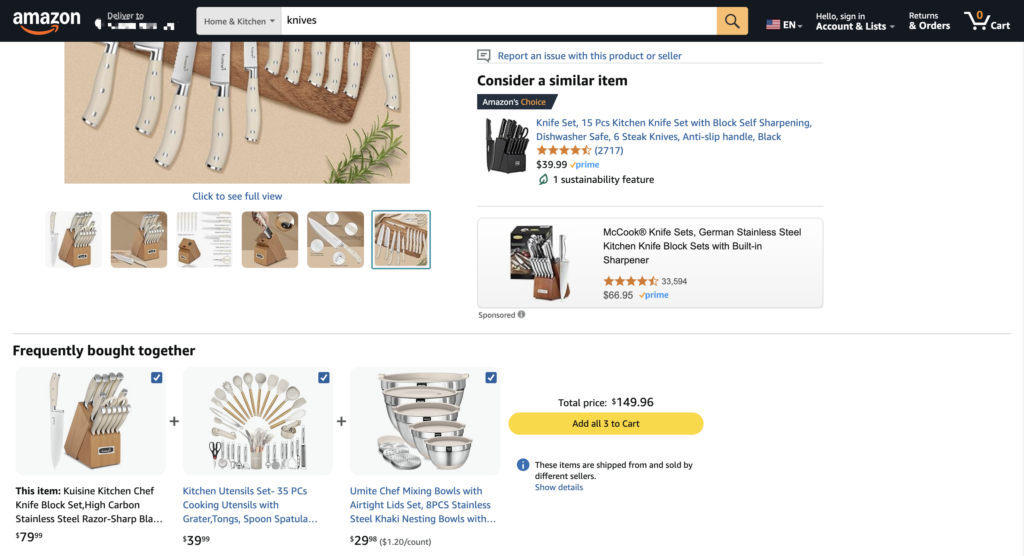Click the info icon beside shipping note
This screenshot has height=556, width=1024.
[523, 465]
